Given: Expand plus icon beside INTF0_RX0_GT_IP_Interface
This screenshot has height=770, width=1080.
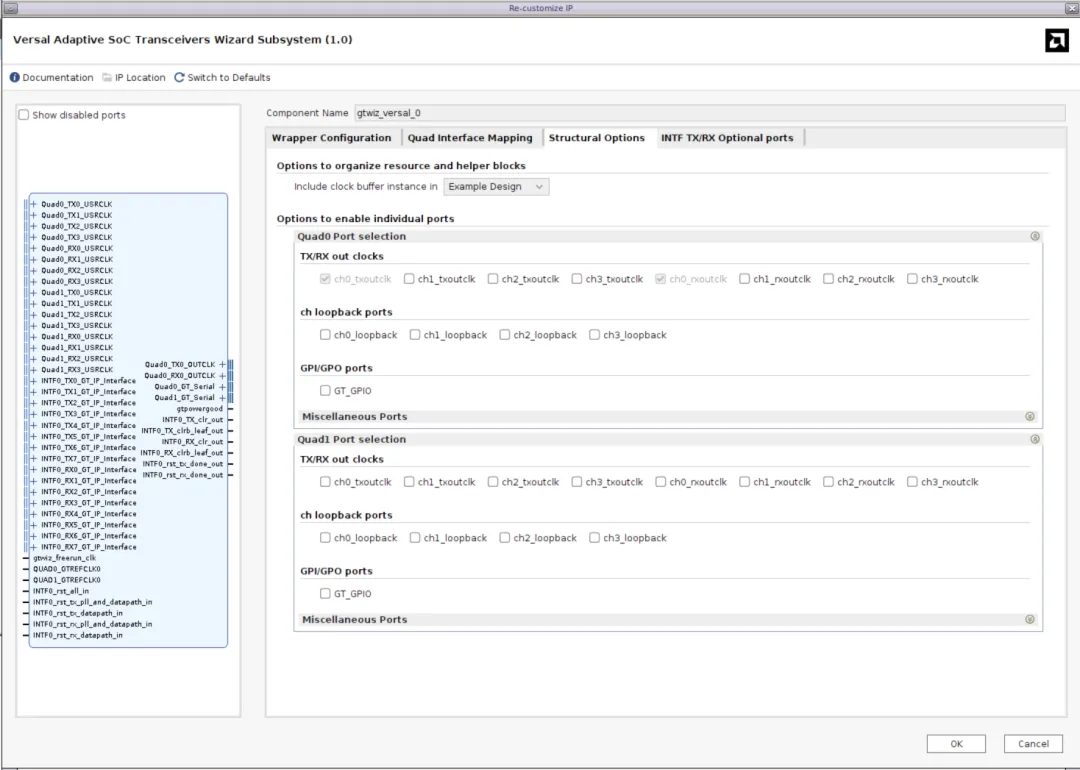Looking at the screenshot, I should (33, 470).
